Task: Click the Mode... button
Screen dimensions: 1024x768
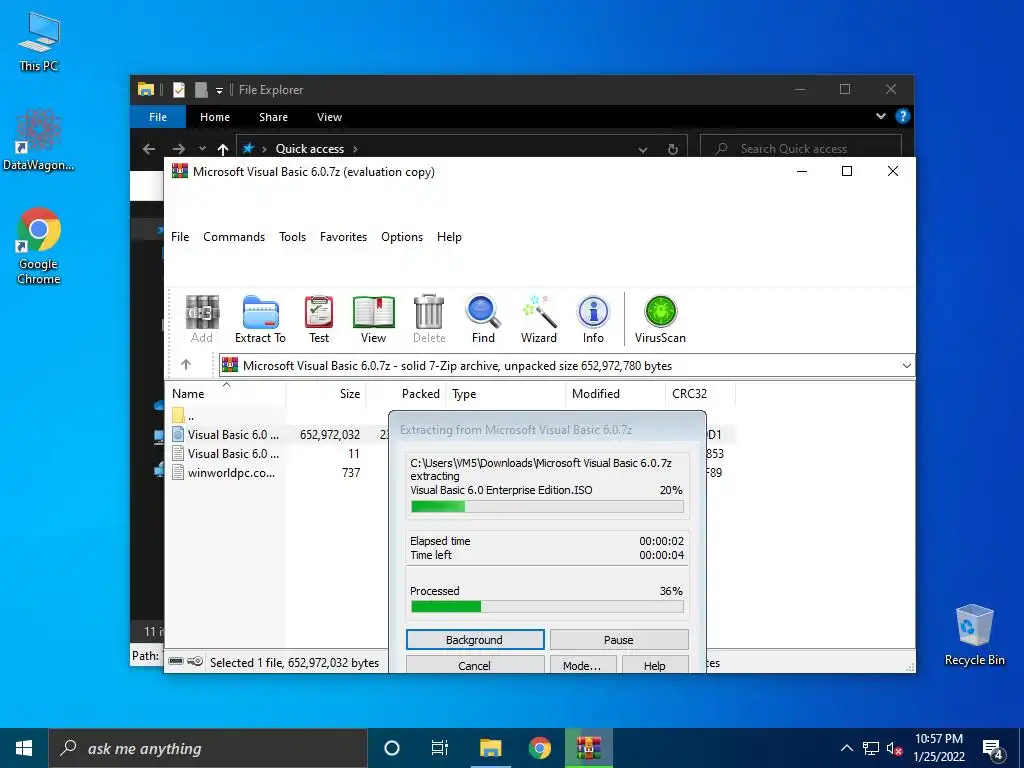Action: point(582,665)
